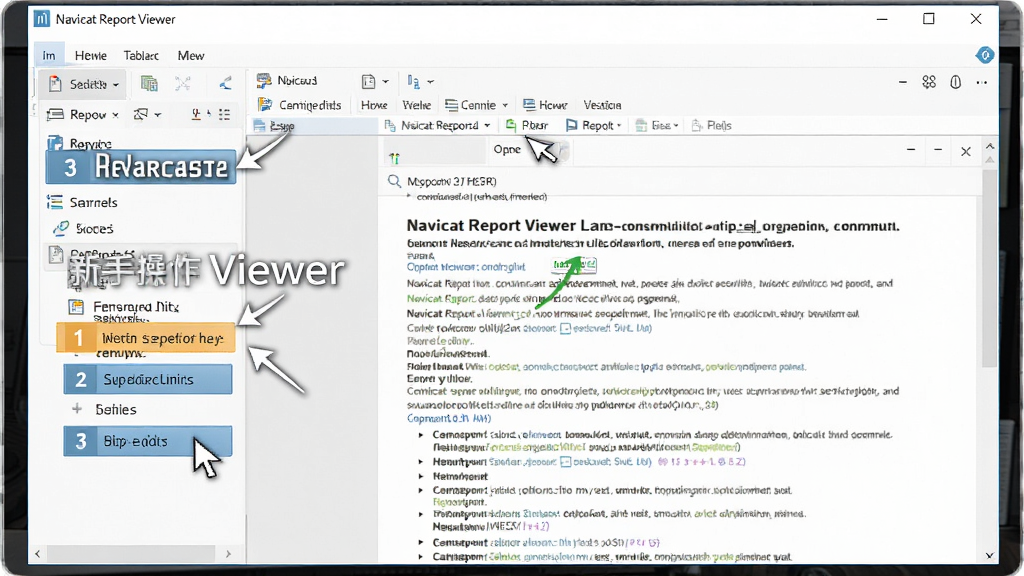
Task: Click the Cemigedidts toolbar button
Action: pyautogui.click(x=300, y=105)
